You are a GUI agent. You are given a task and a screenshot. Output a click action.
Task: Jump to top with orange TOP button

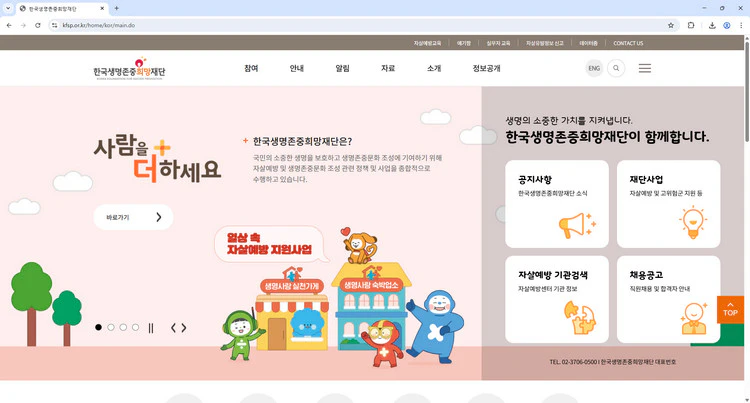click(x=730, y=309)
